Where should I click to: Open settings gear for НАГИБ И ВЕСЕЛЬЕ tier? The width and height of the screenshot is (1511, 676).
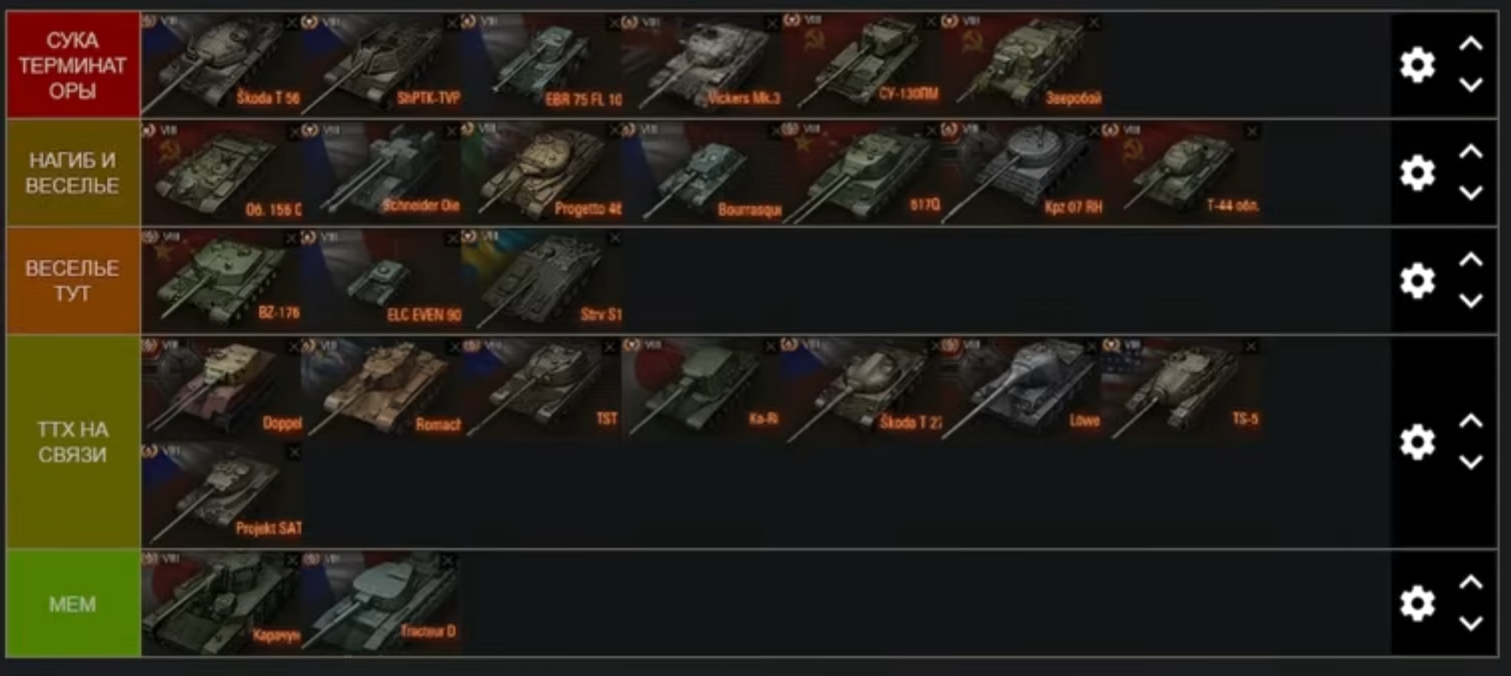click(x=1416, y=173)
